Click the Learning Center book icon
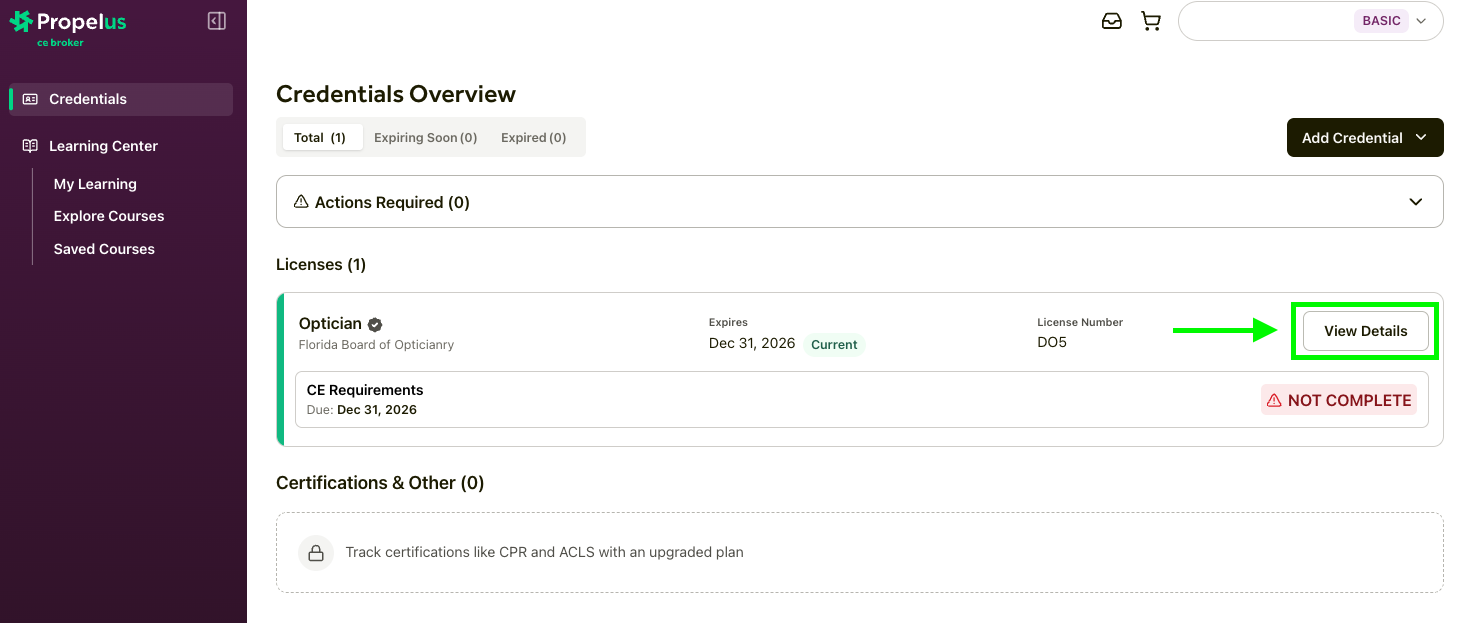1465x623 pixels. [30, 146]
